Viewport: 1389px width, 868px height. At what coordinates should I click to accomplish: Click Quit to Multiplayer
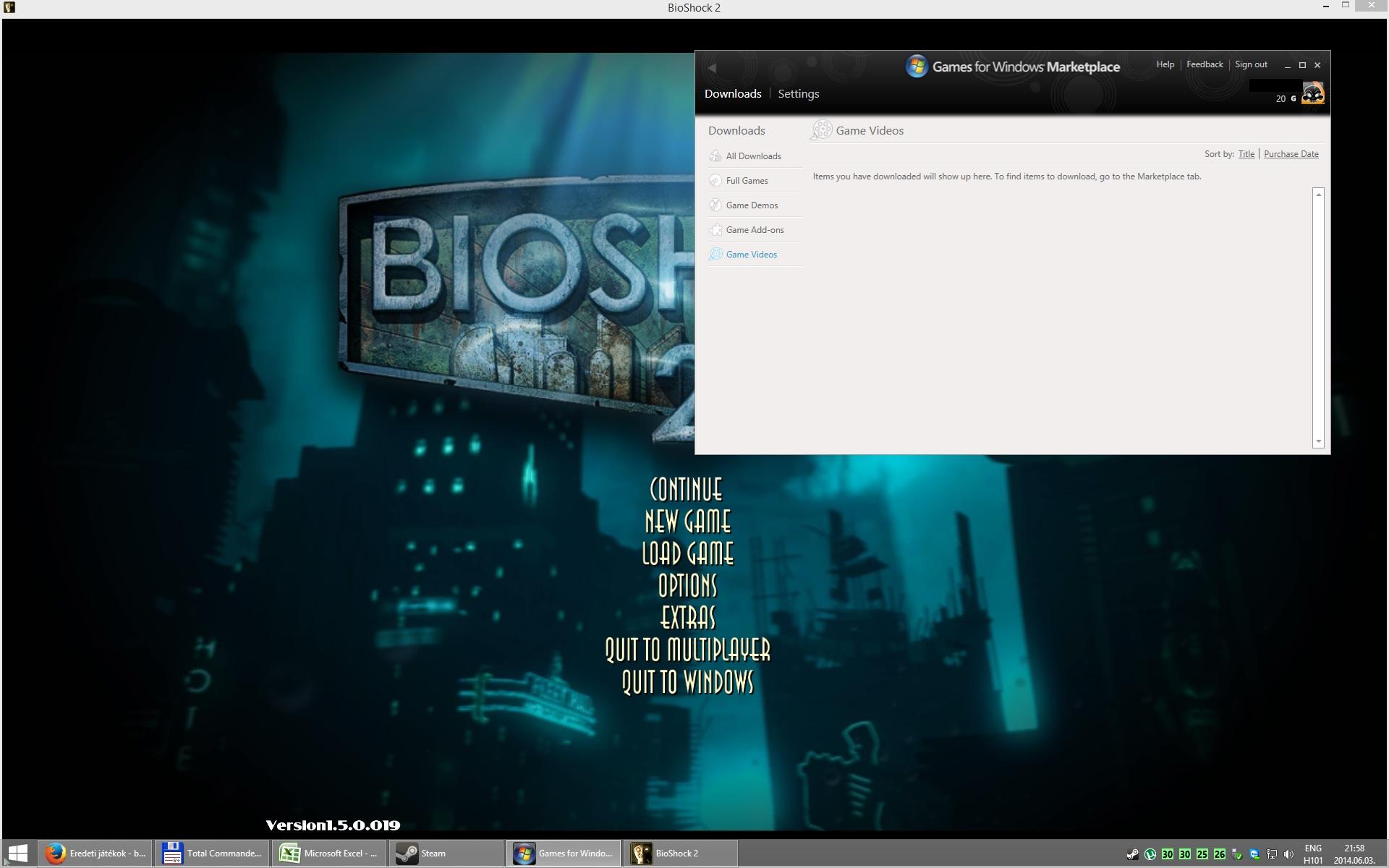coord(687,650)
